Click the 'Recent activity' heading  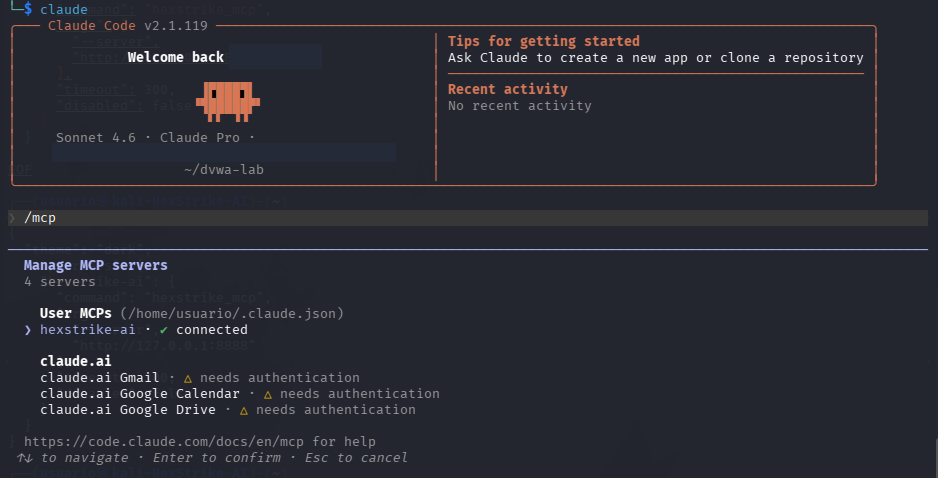tap(508, 89)
